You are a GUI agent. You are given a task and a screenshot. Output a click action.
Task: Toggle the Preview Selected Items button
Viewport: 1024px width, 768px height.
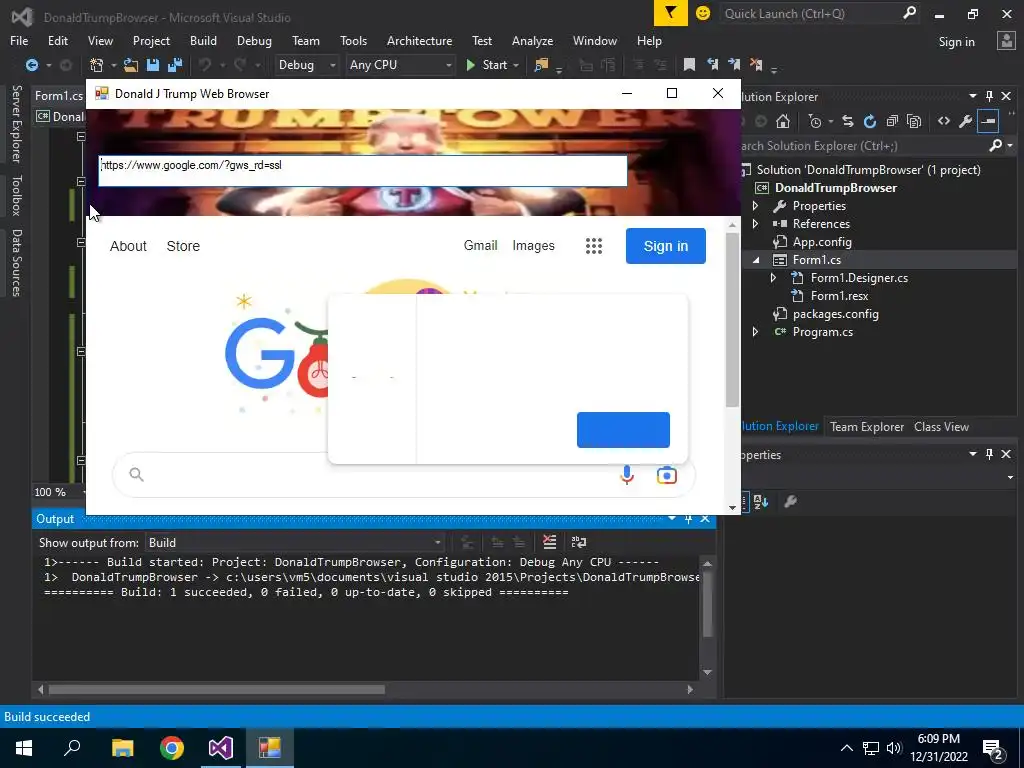point(988,121)
